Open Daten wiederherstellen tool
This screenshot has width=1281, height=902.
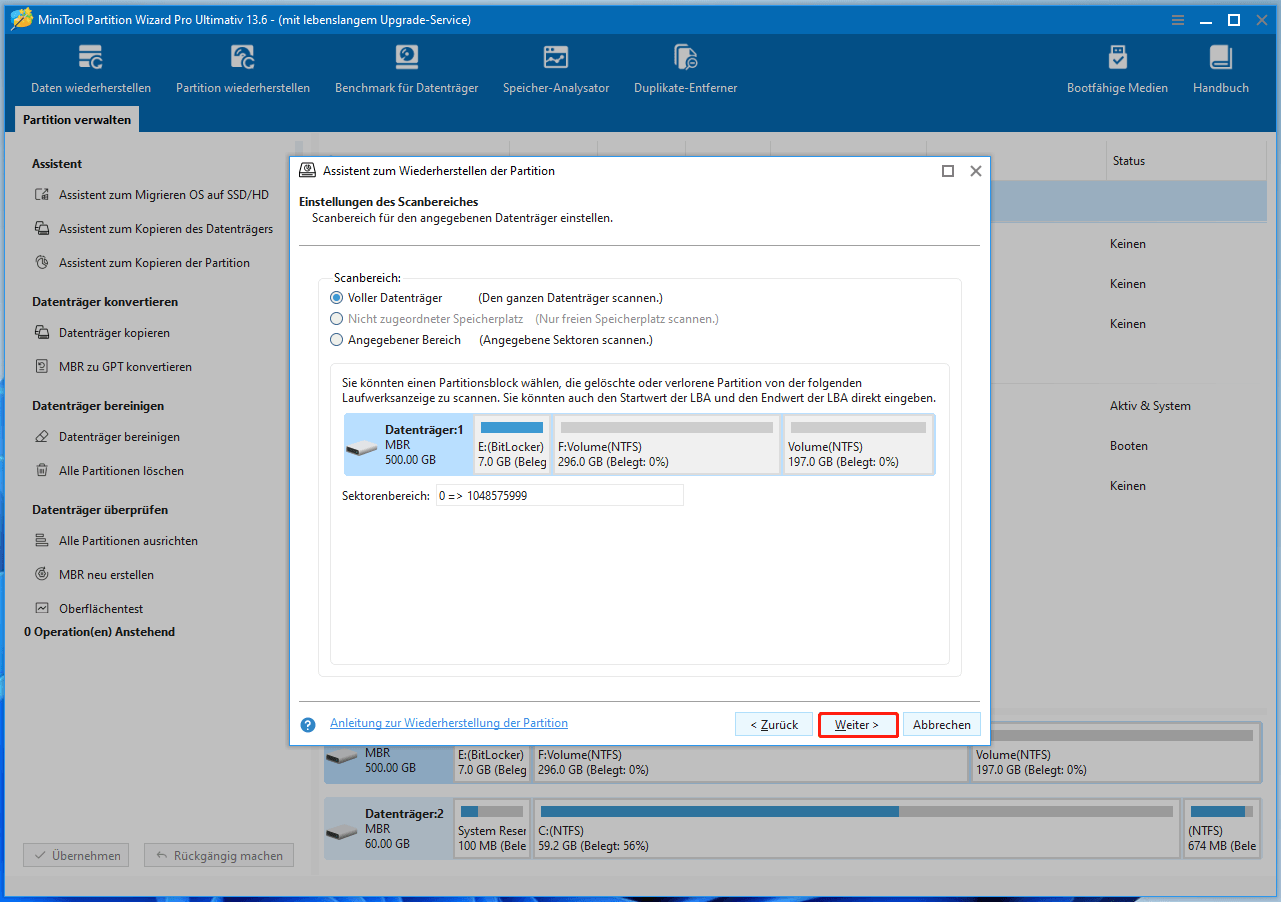click(x=90, y=70)
